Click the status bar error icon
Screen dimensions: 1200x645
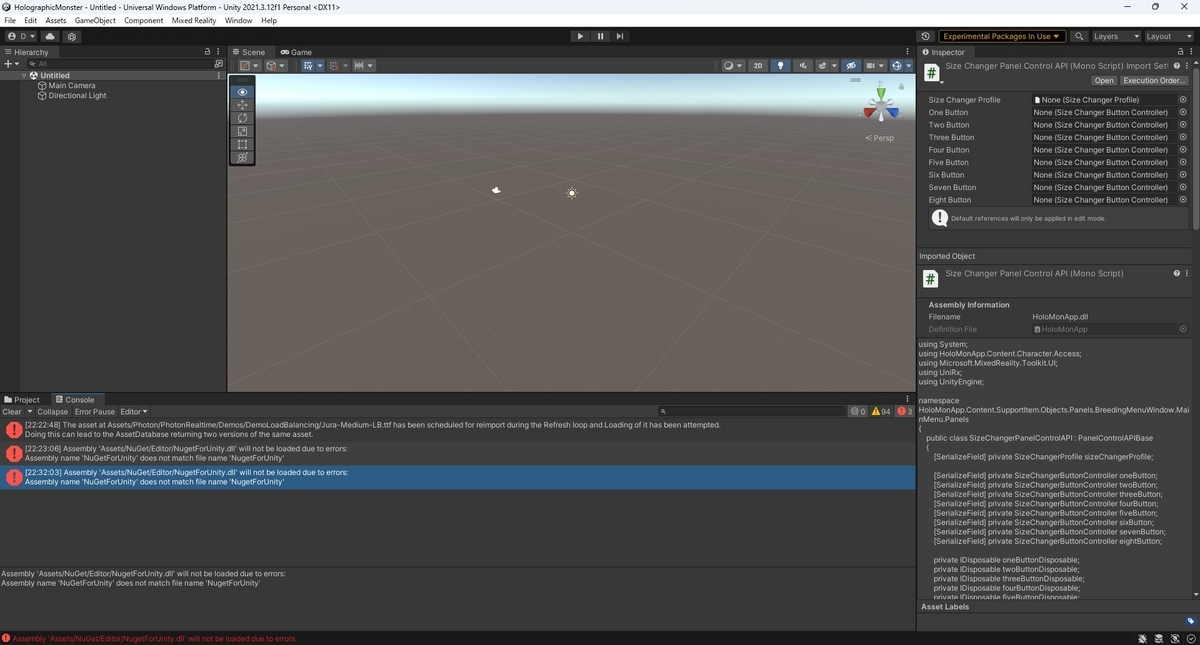[x=6, y=638]
